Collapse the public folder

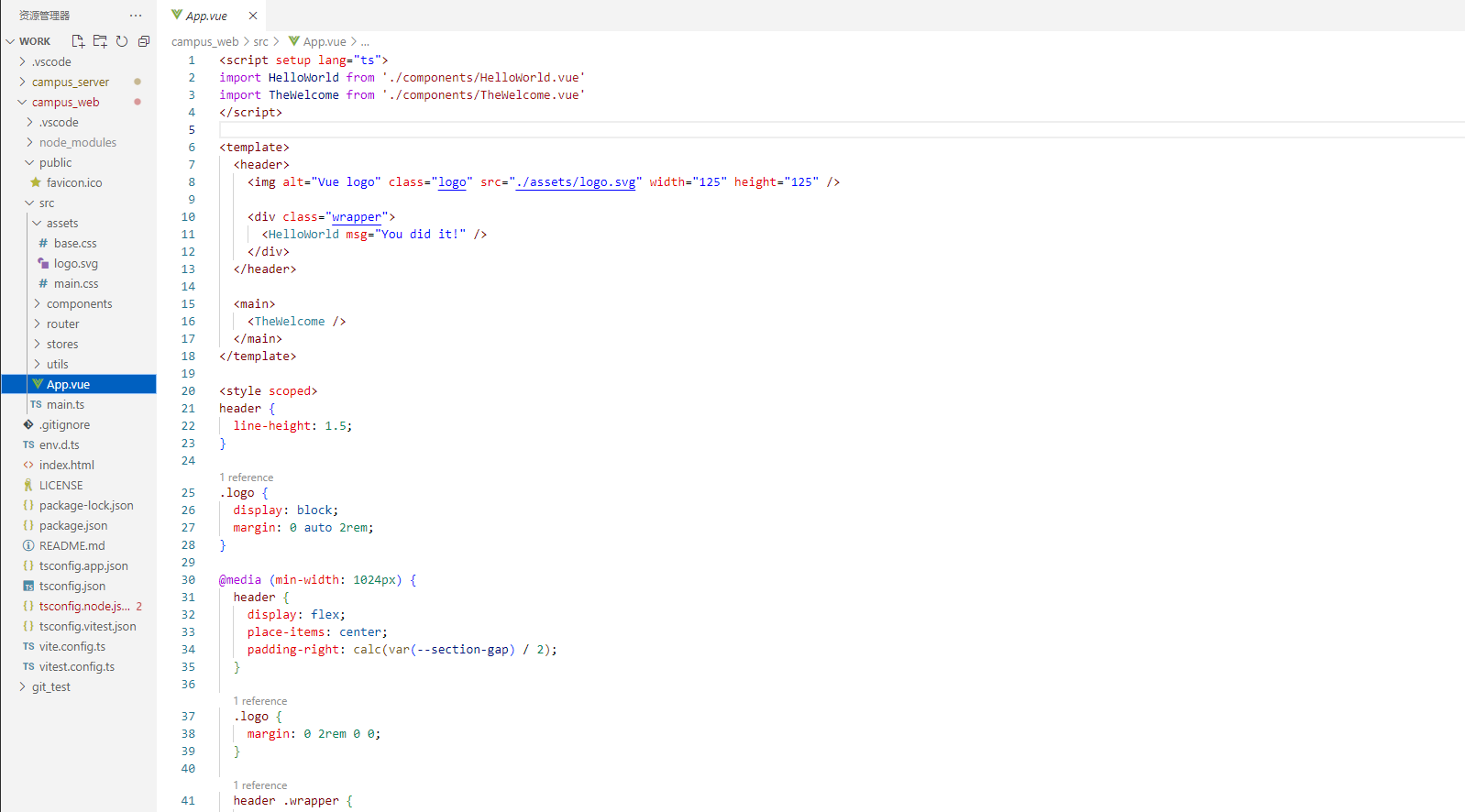pos(55,163)
